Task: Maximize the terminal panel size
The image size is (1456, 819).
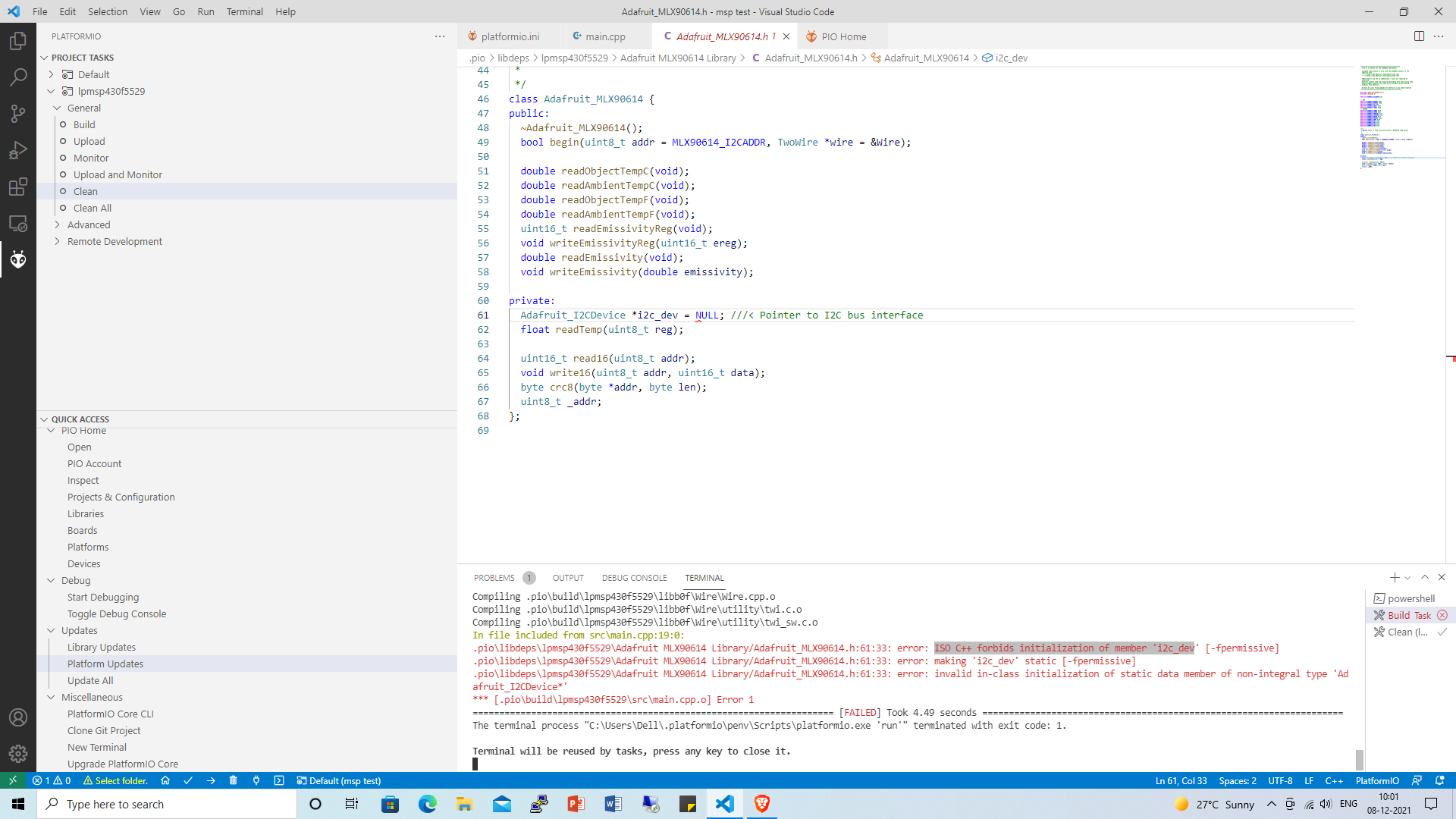Action: coord(1425,578)
